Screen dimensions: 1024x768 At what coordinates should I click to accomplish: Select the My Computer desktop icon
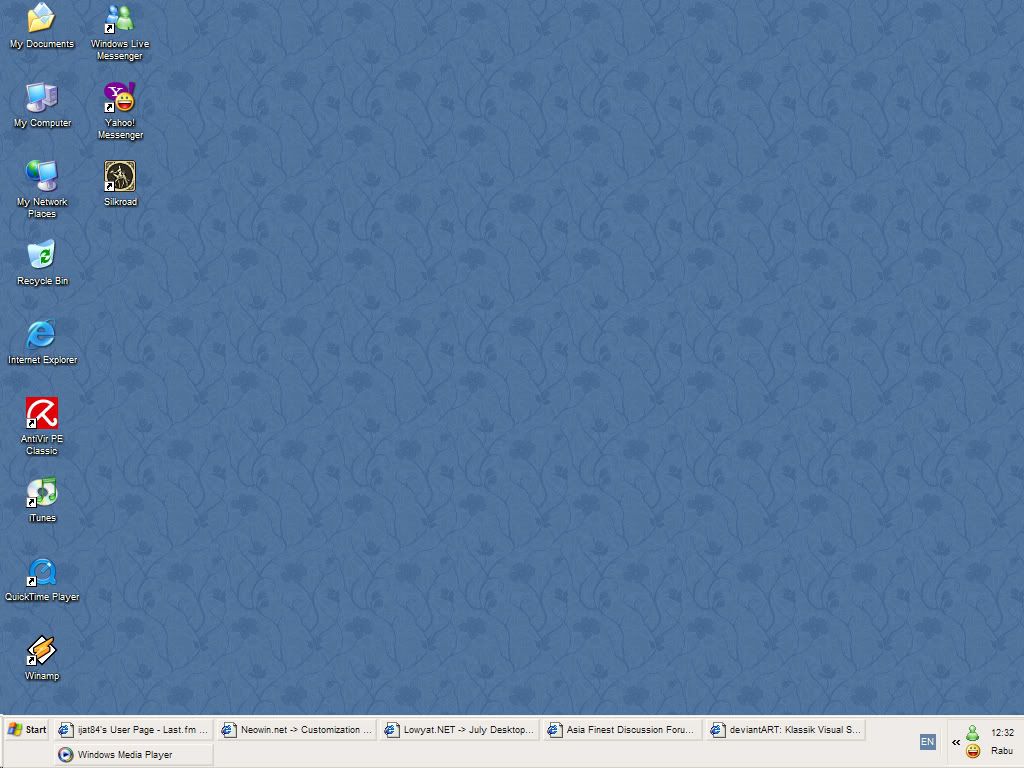pyautogui.click(x=41, y=98)
